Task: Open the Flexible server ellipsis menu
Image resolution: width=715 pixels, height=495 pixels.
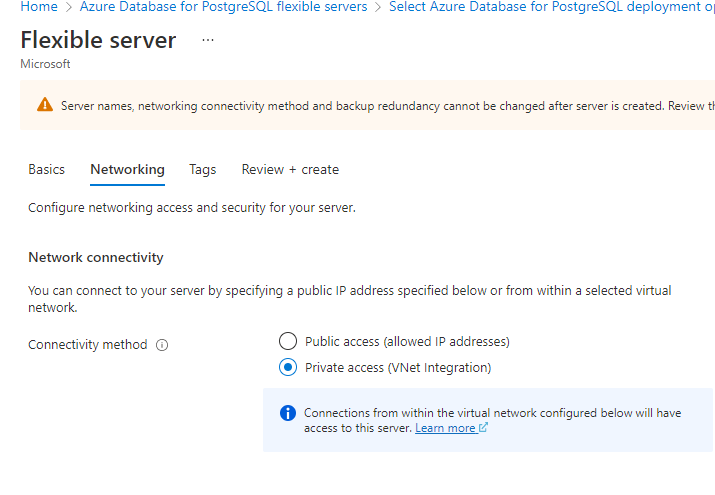Action: point(208,40)
